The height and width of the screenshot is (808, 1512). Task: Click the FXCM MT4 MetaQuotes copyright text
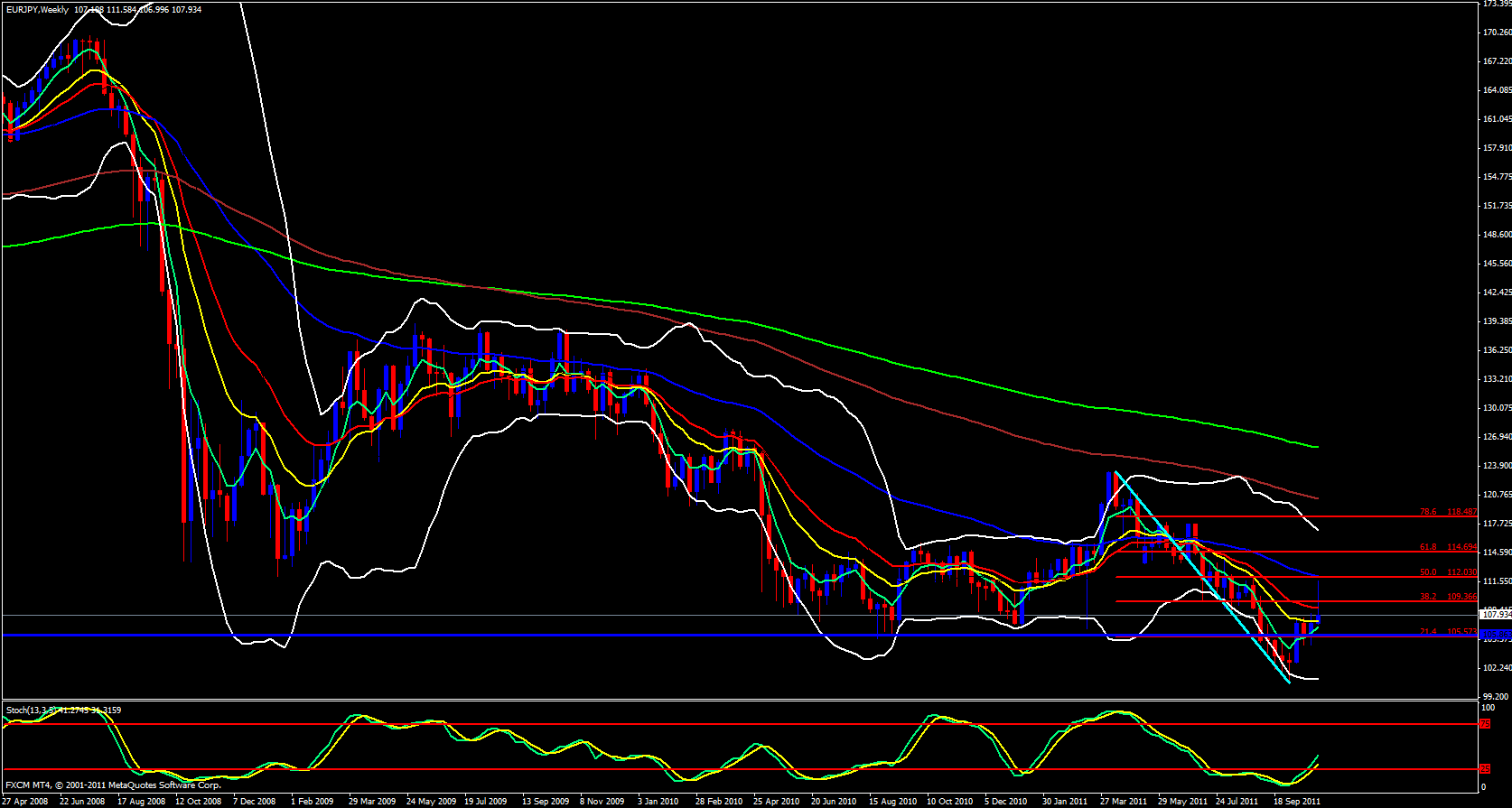click(113, 785)
